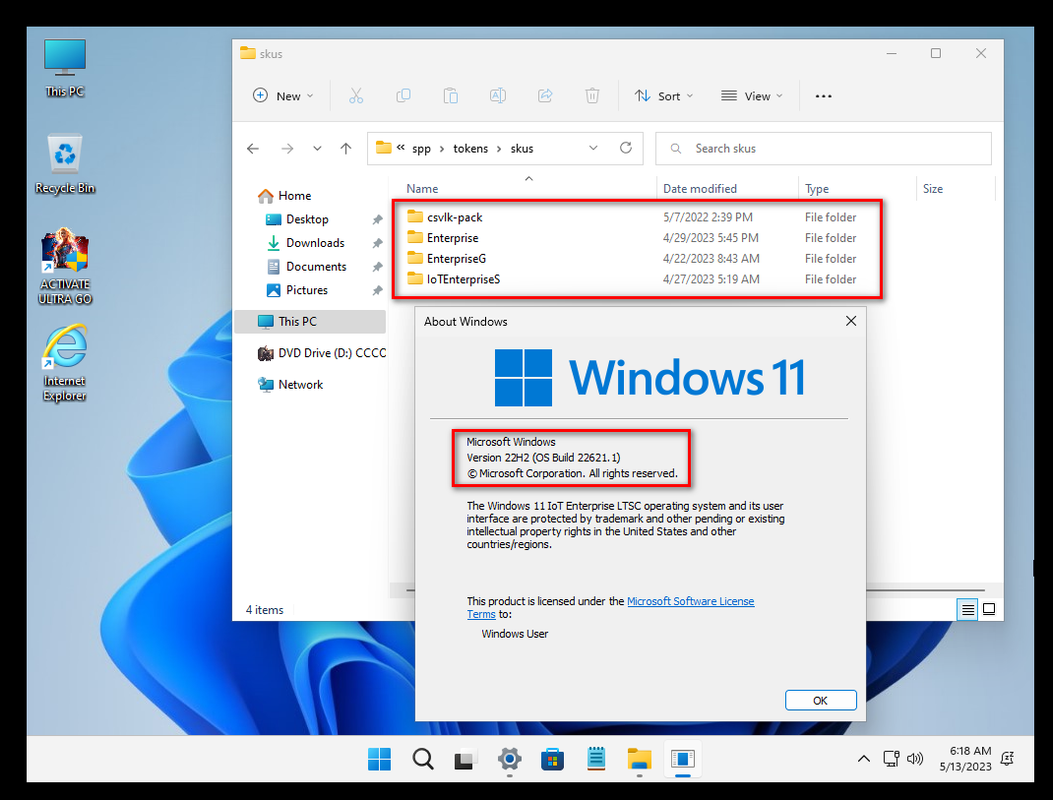
Task: Open DVD Drive (D:) in navigation pane
Action: click(x=322, y=353)
